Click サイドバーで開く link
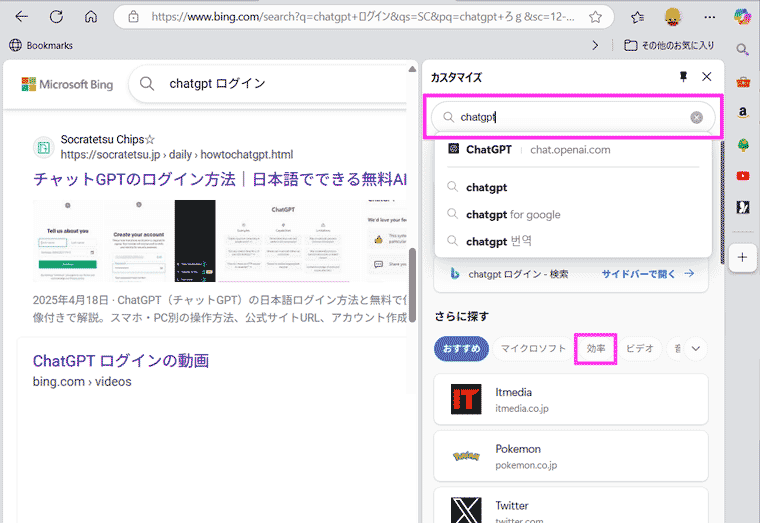This screenshot has height=523, width=760. click(648, 274)
